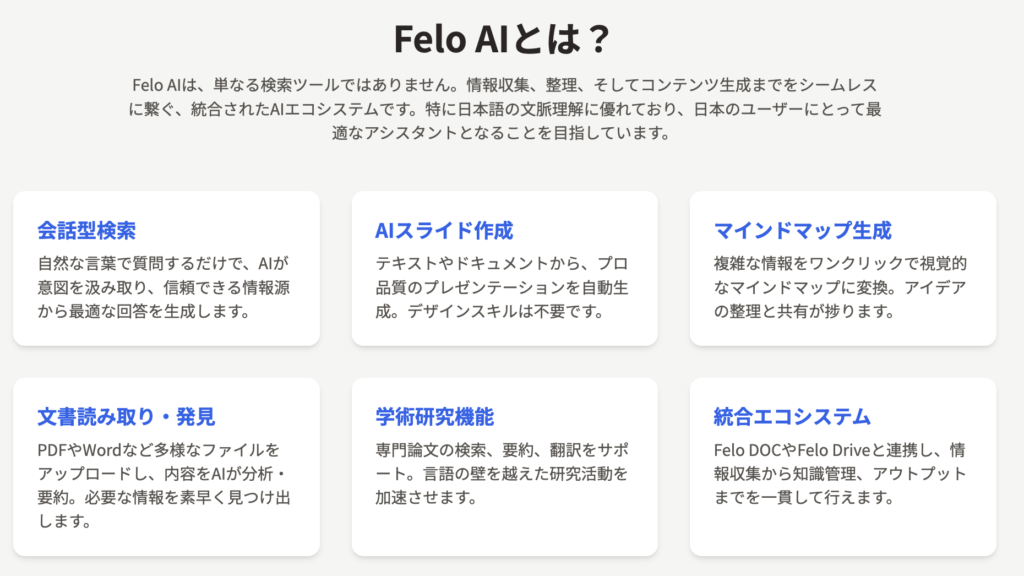Click the Felo DOCやFelo Drive description

tap(840, 473)
